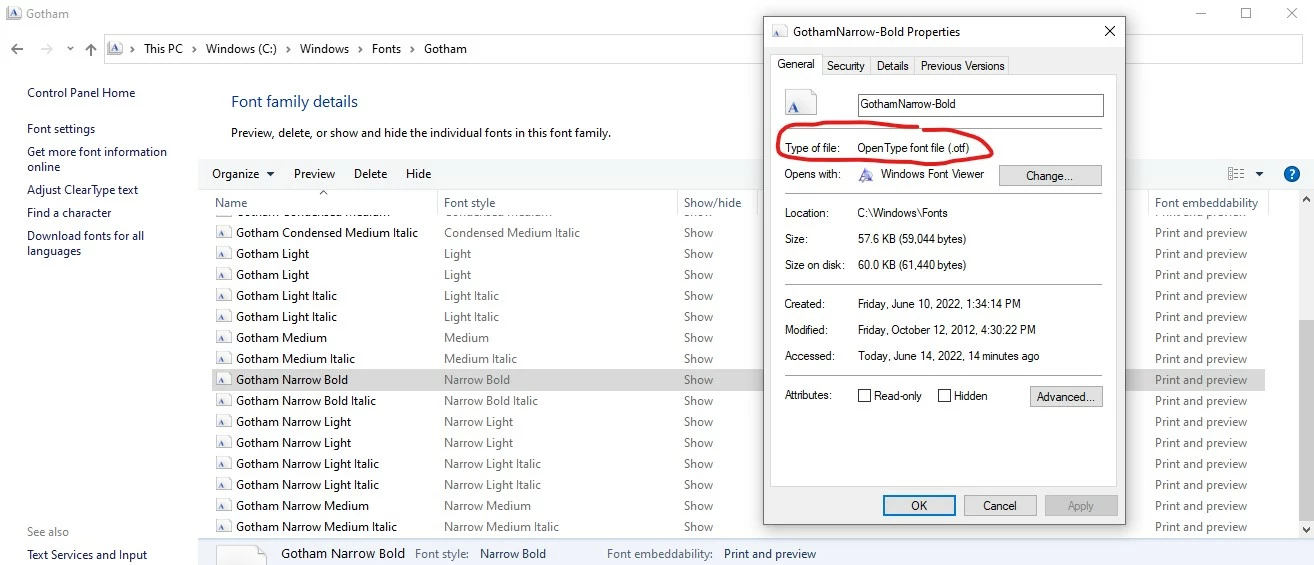Click the Windows Font Viewer icon
Screen dimensions: 1314x565
[x=866, y=174]
